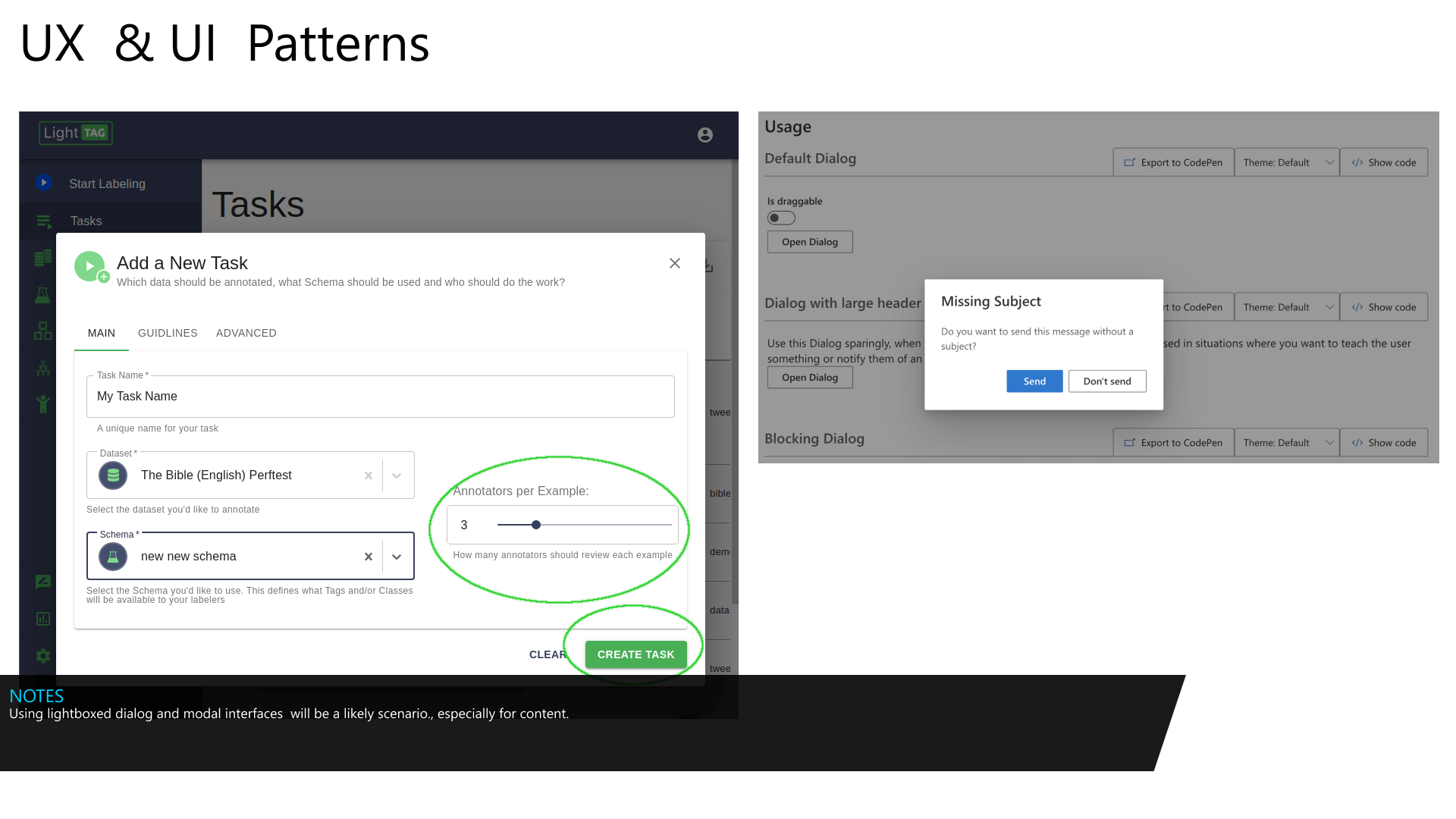Switch to the ADVANCED tab

[246, 333]
